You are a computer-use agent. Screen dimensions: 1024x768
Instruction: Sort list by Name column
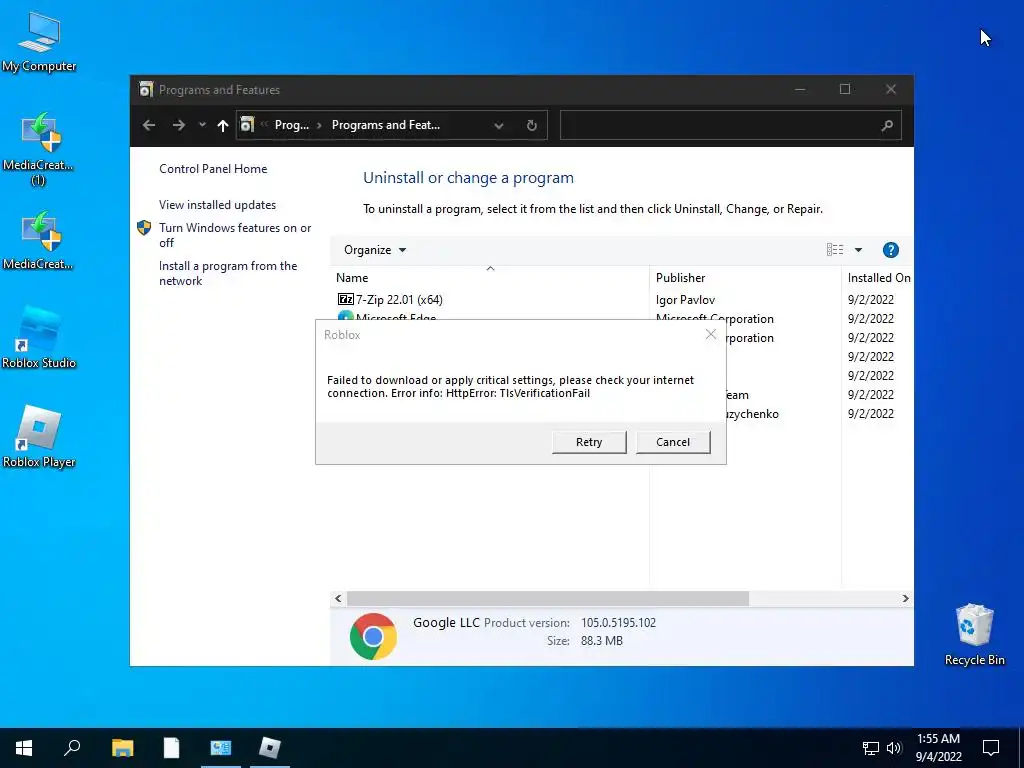click(x=490, y=278)
